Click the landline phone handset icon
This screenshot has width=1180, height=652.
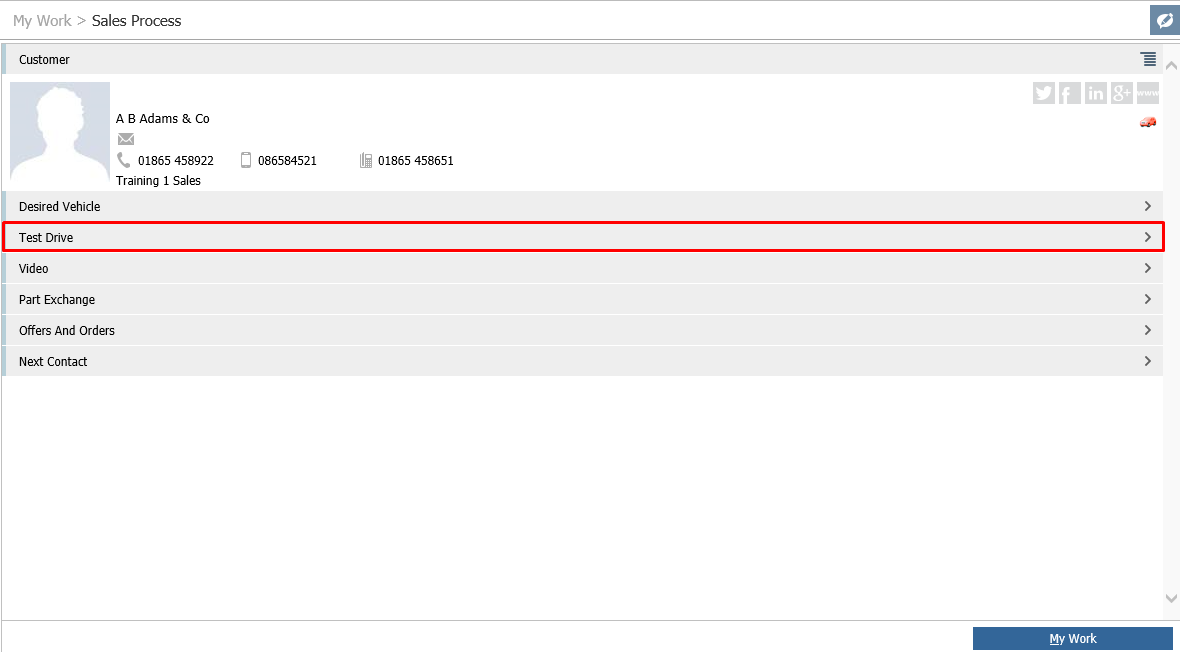coord(124,160)
